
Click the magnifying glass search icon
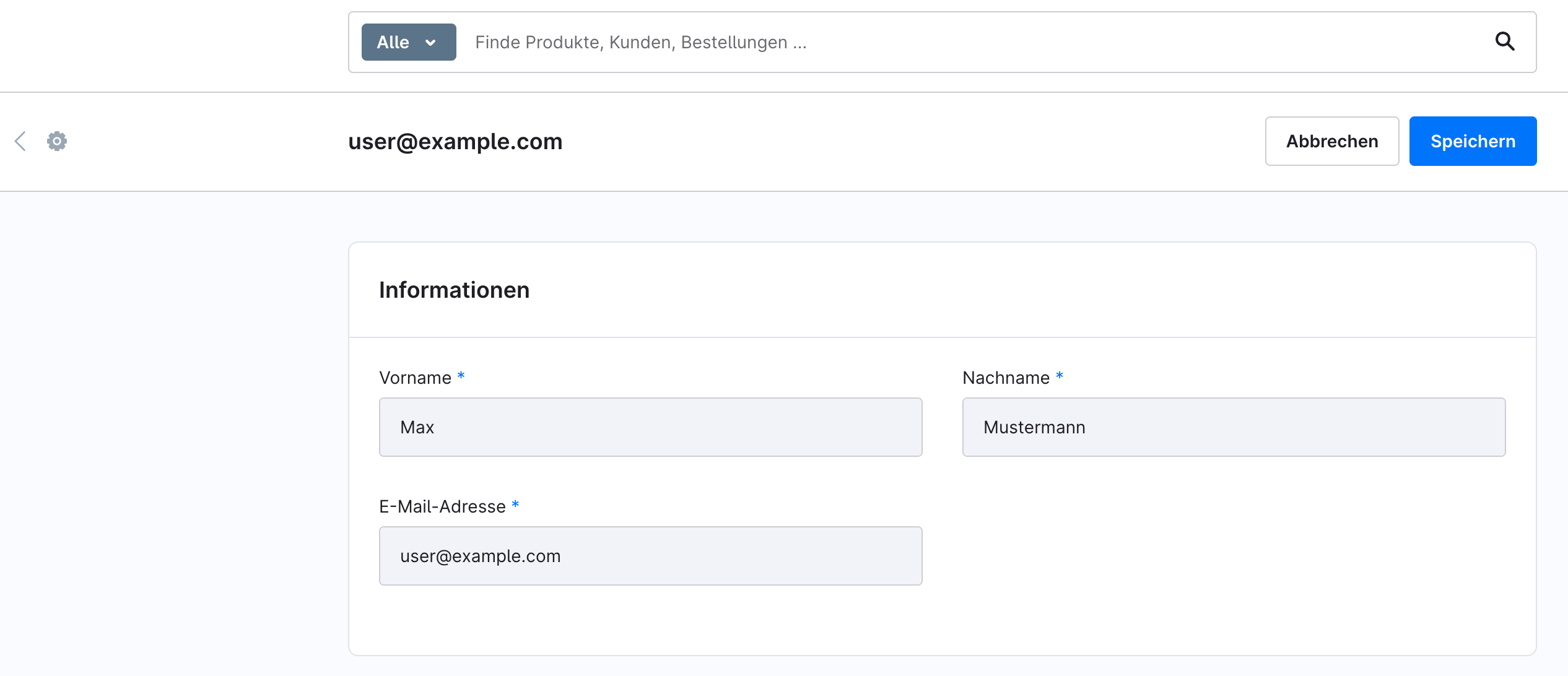coord(1505,42)
